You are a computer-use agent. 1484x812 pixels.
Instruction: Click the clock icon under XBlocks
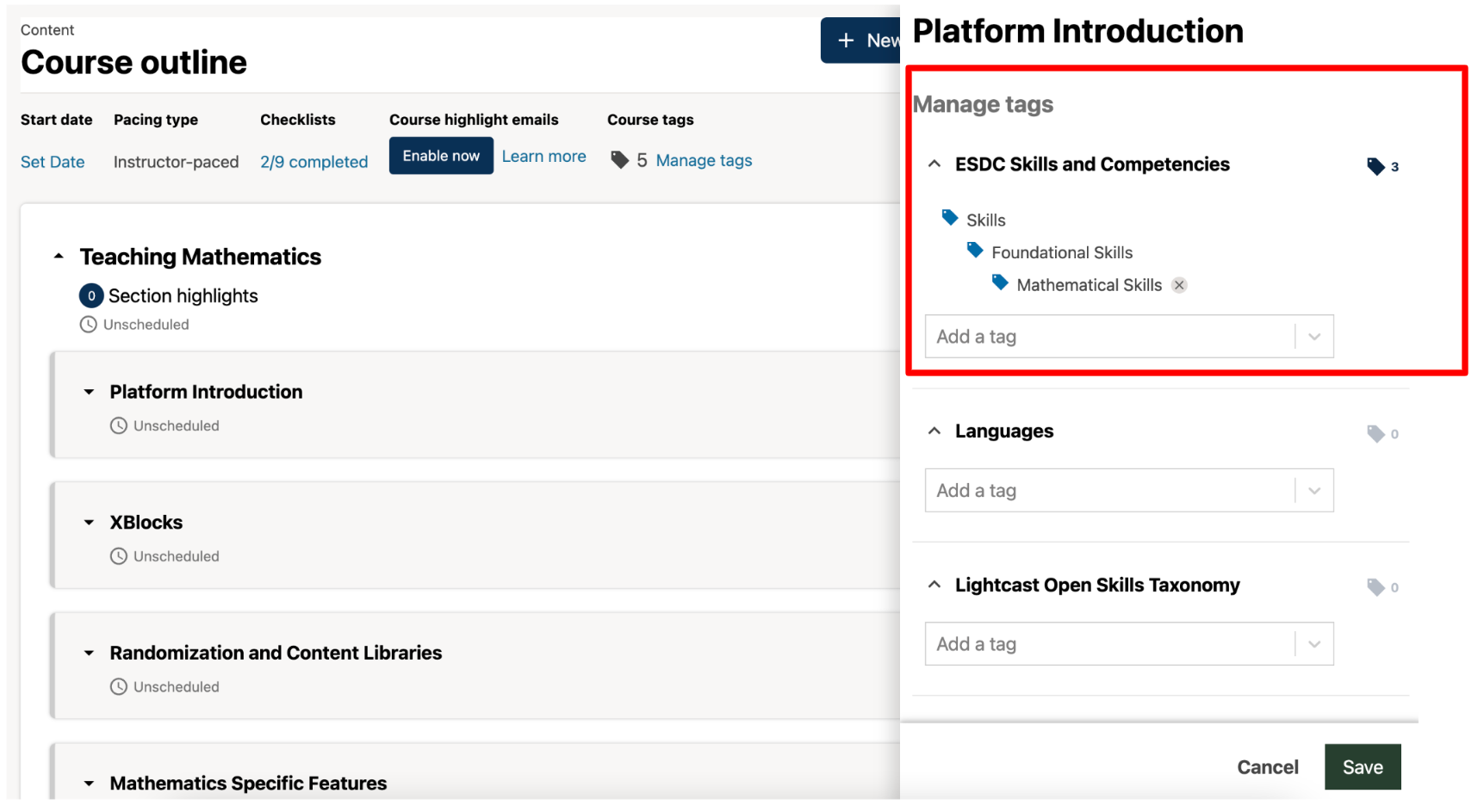[119, 556]
